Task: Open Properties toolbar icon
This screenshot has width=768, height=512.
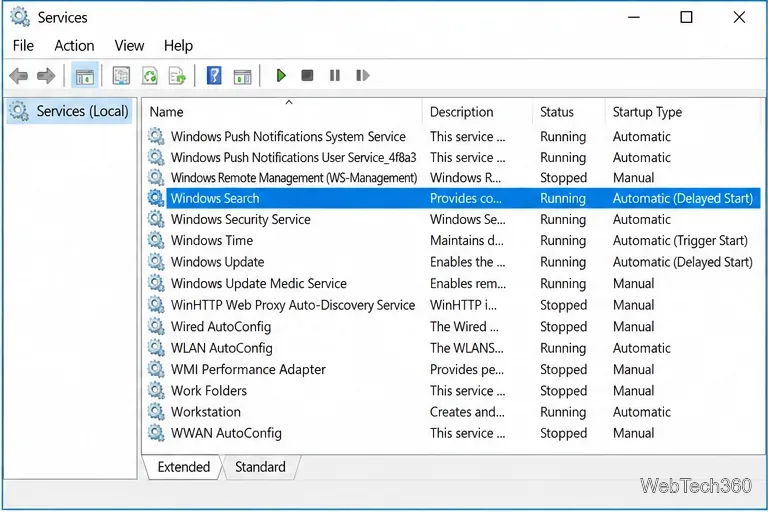Action: tap(121, 76)
